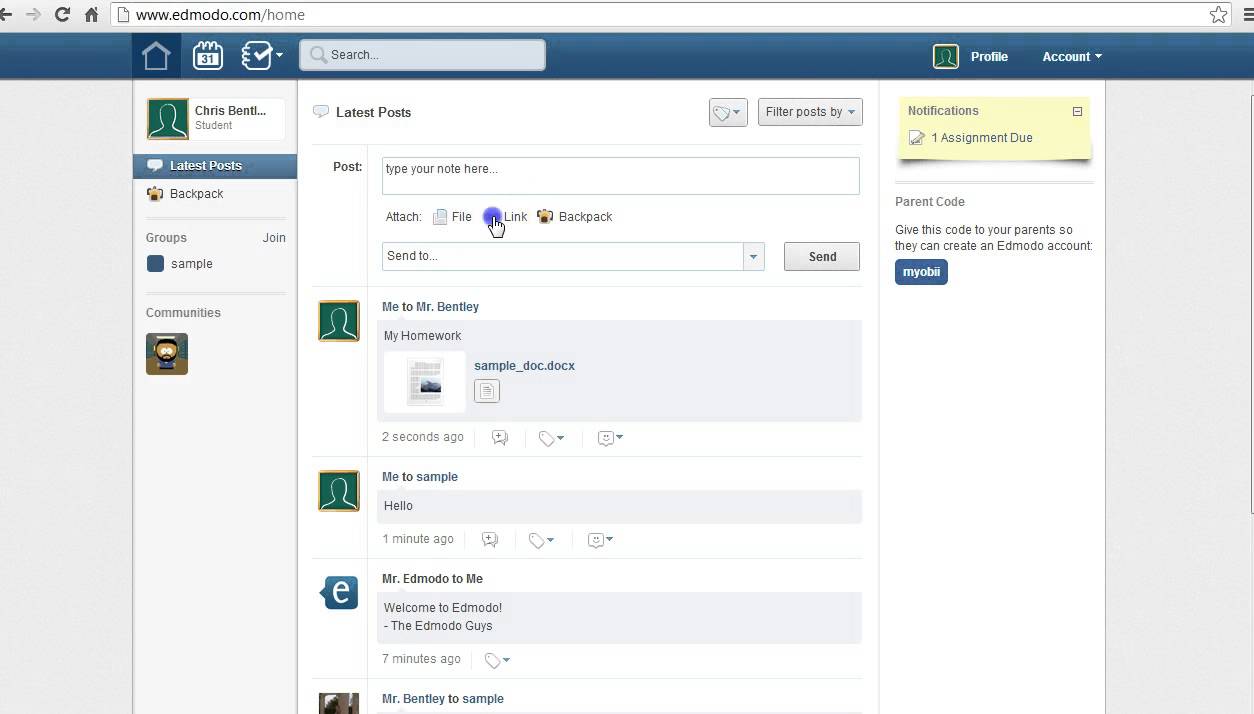Click the 2 seconds ago timestamp
Image resolution: width=1254 pixels, height=714 pixels.
click(423, 438)
